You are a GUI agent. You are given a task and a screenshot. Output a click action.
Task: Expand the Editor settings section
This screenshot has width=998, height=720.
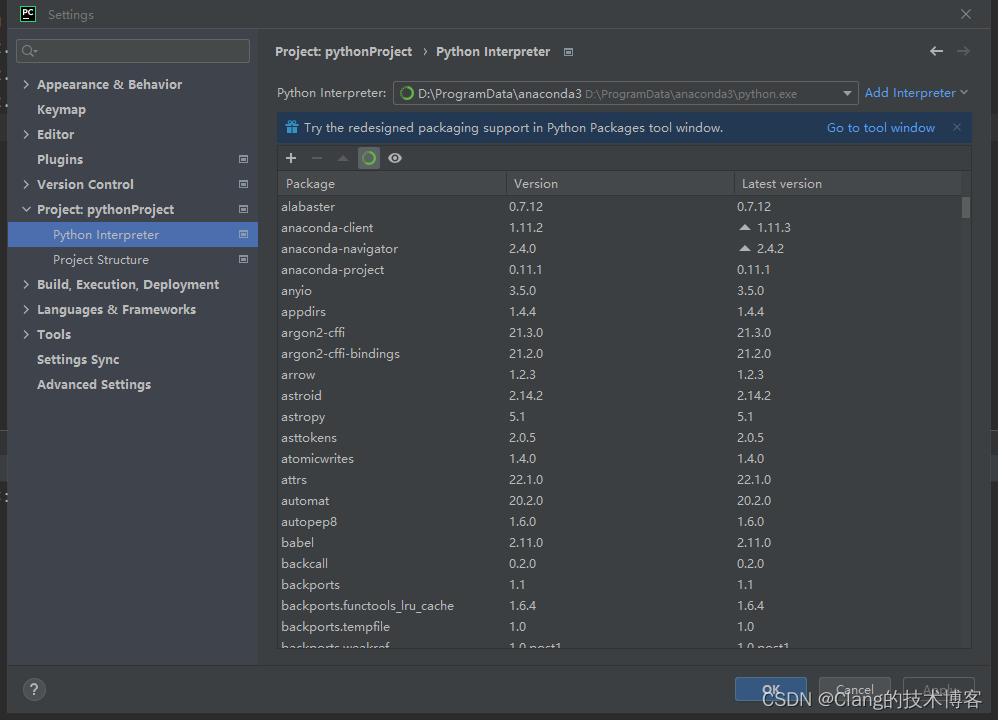(26, 134)
